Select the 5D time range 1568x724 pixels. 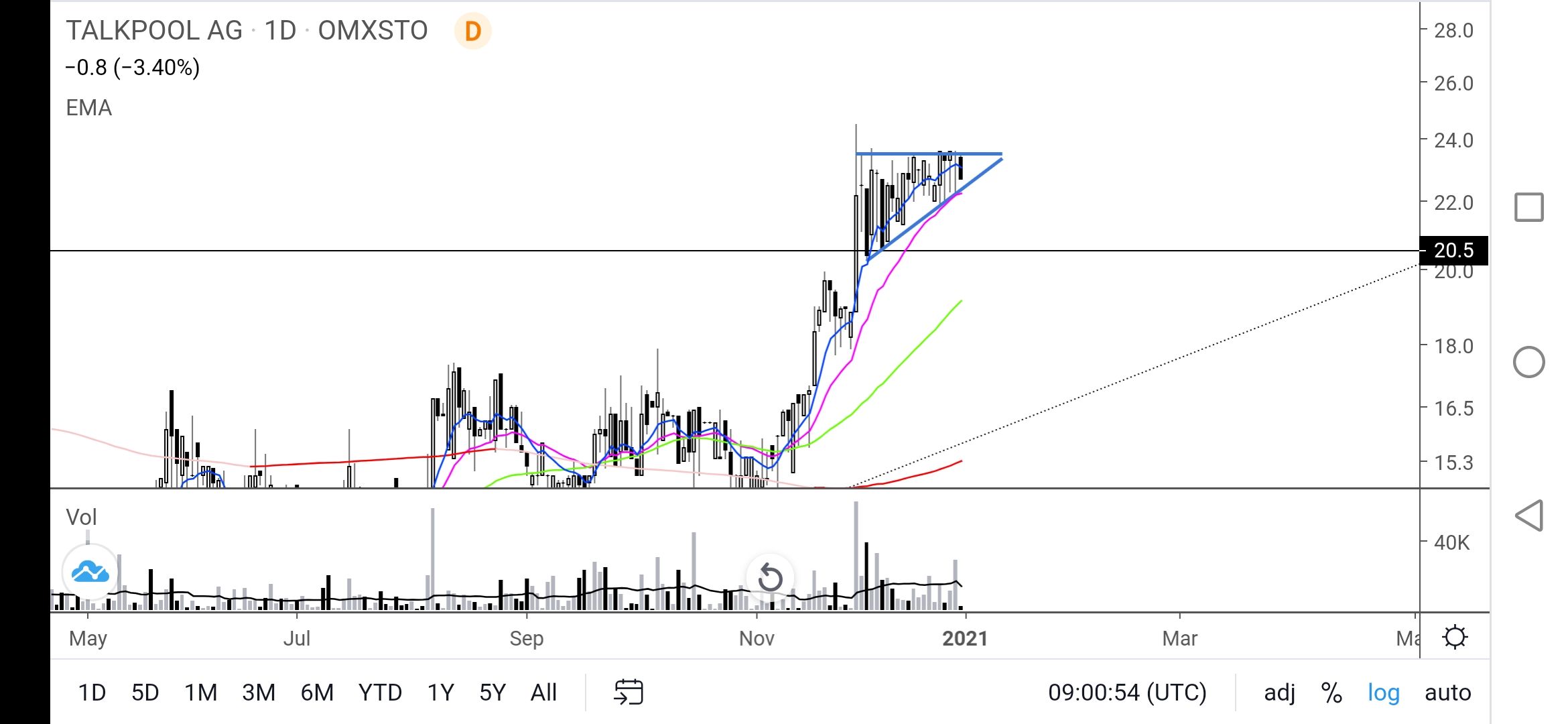[145, 692]
